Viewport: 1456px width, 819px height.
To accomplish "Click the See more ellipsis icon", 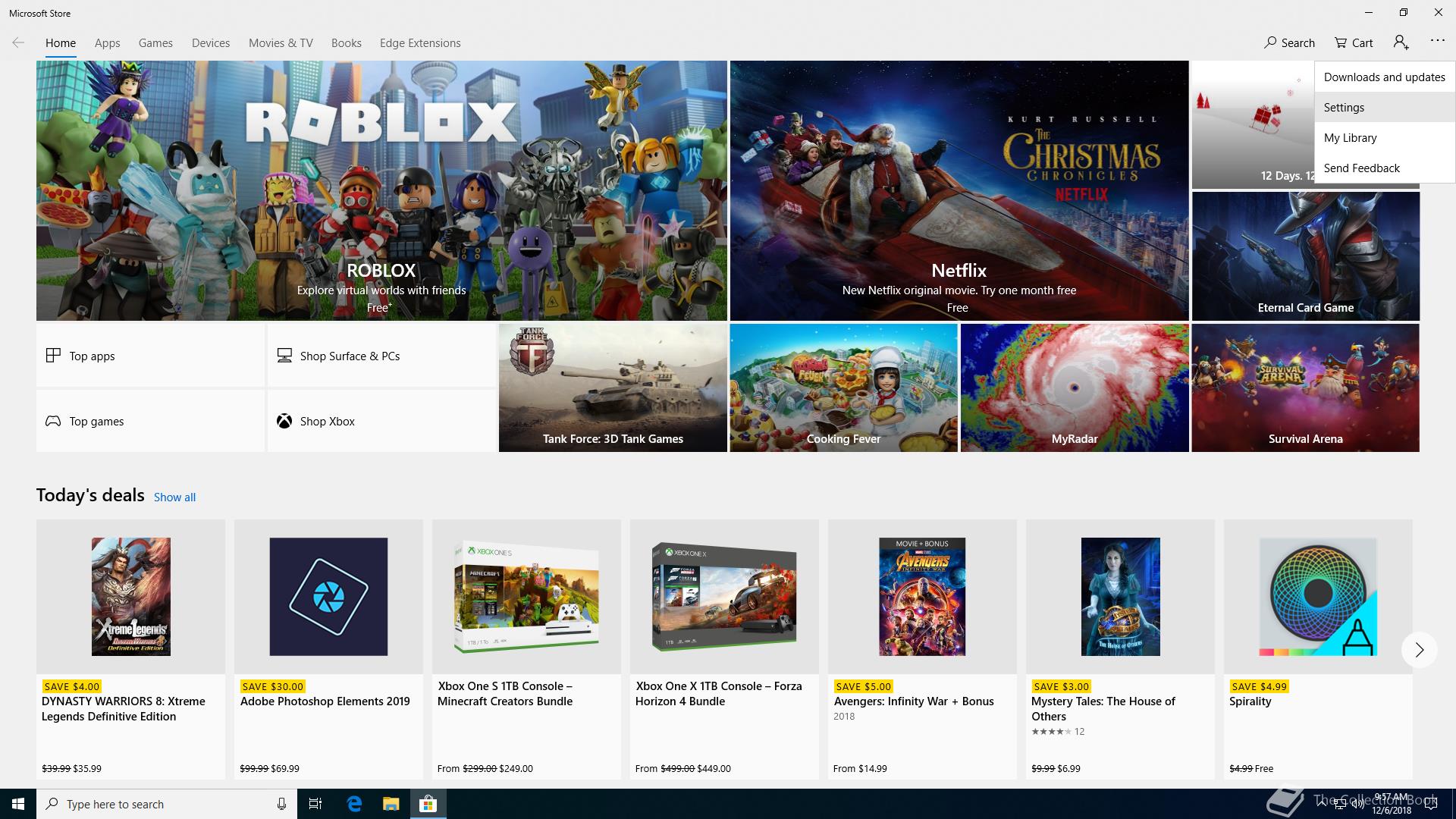I will pyautogui.click(x=1437, y=41).
